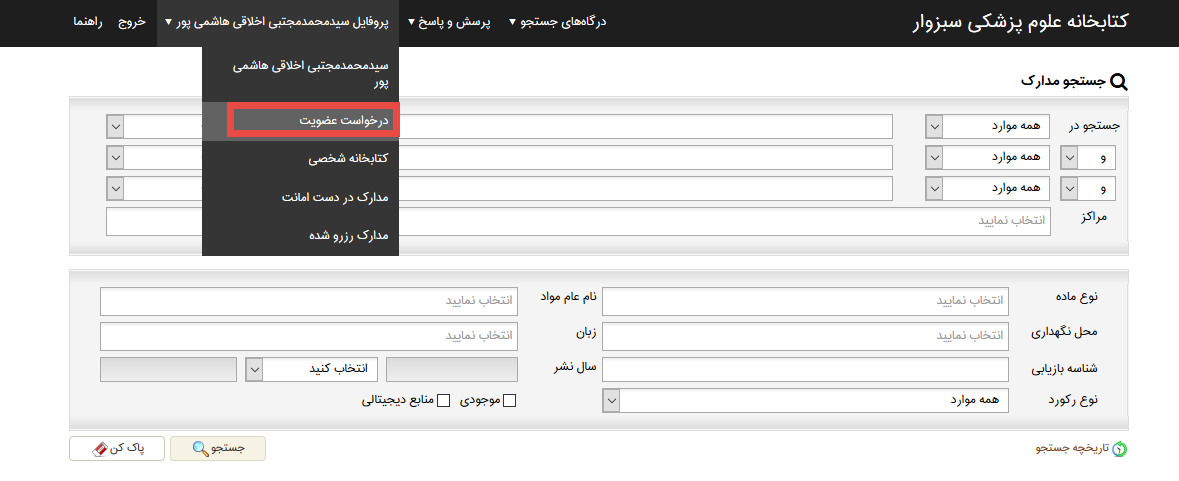Open first row همه موارد search field dropdown

click(x=934, y=127)
